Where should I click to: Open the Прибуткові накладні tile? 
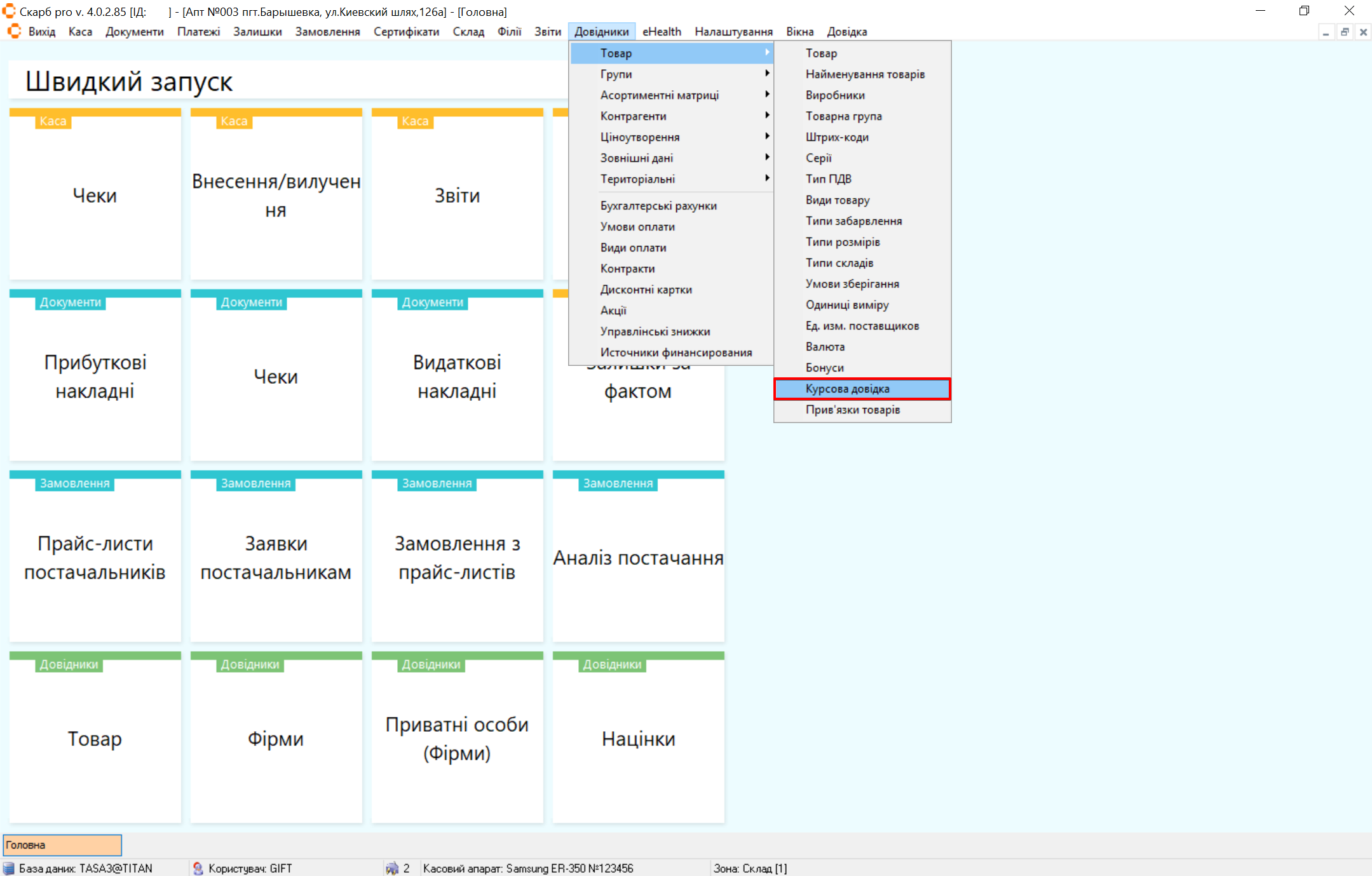click(x=95, y=376)
